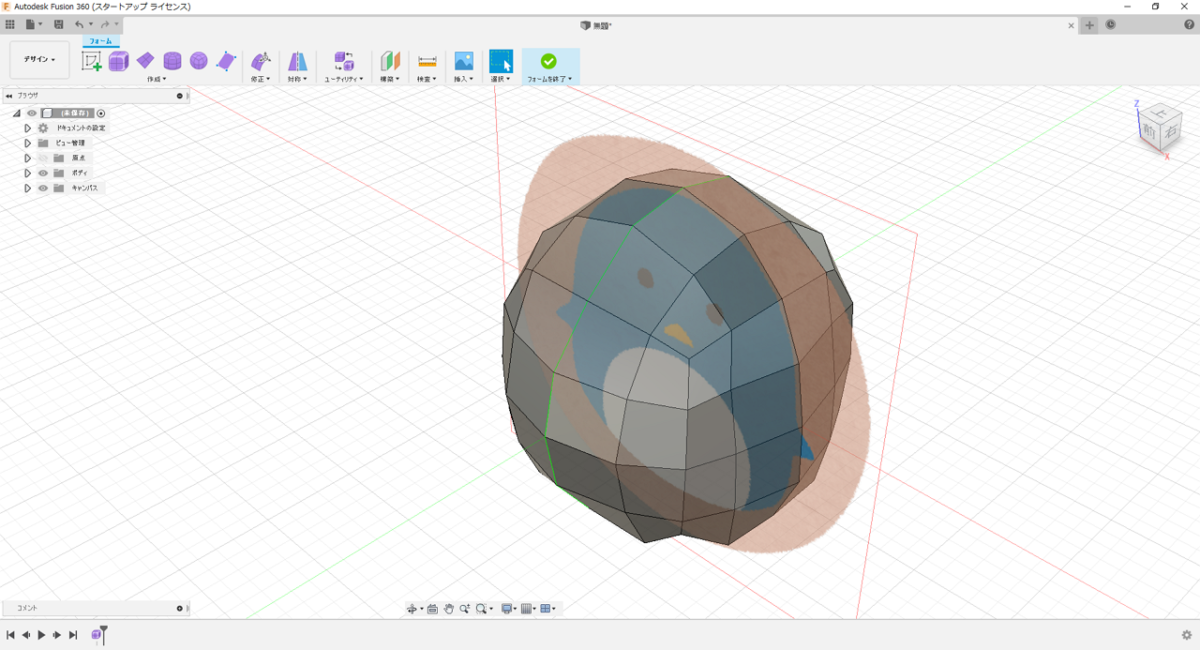Show the hidden 原点 folder
Viewport: 1200px width, 650px height.
click(x=43, y=158)
